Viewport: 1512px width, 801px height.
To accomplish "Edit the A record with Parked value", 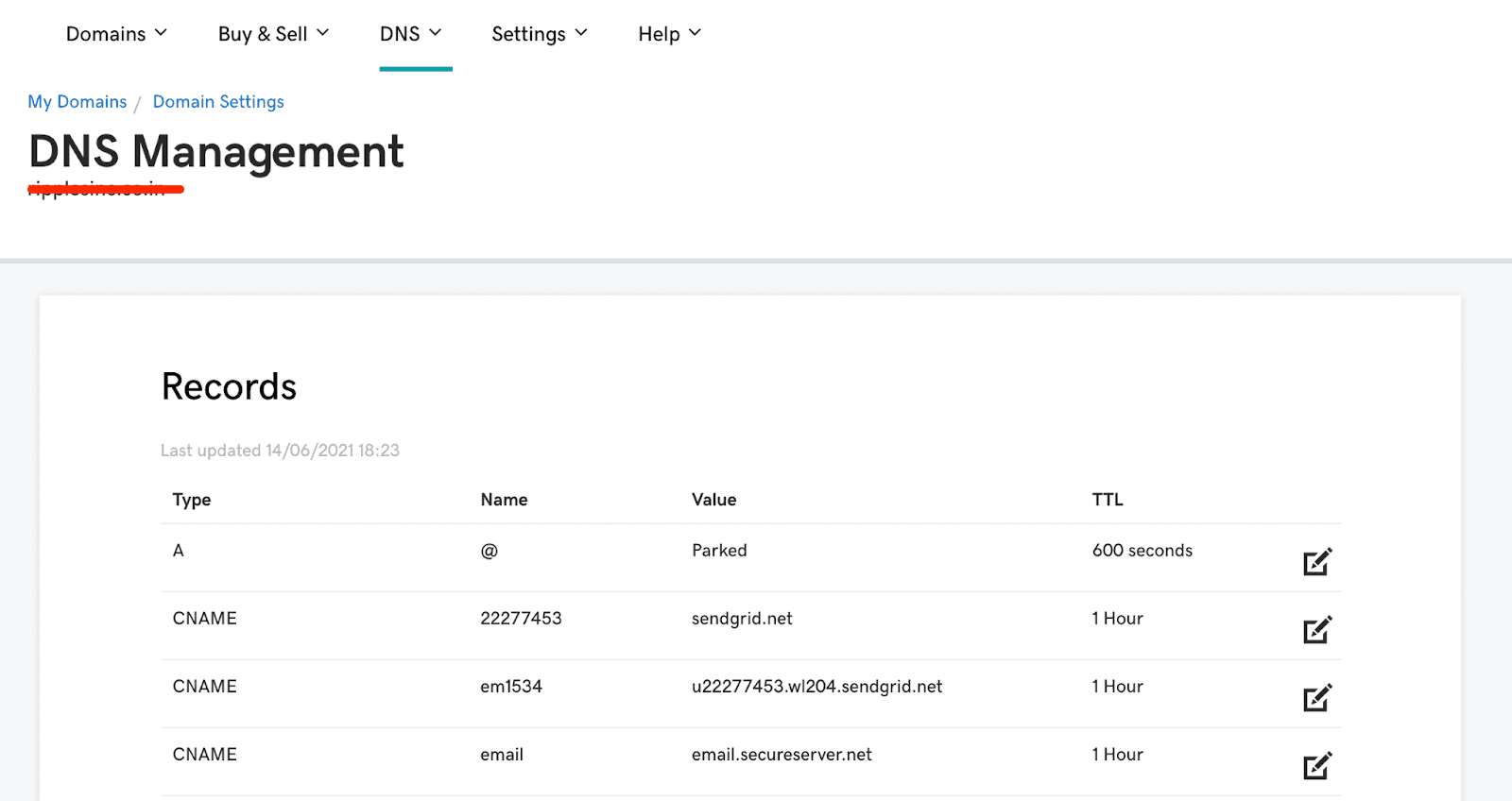I will (1316, 562).
